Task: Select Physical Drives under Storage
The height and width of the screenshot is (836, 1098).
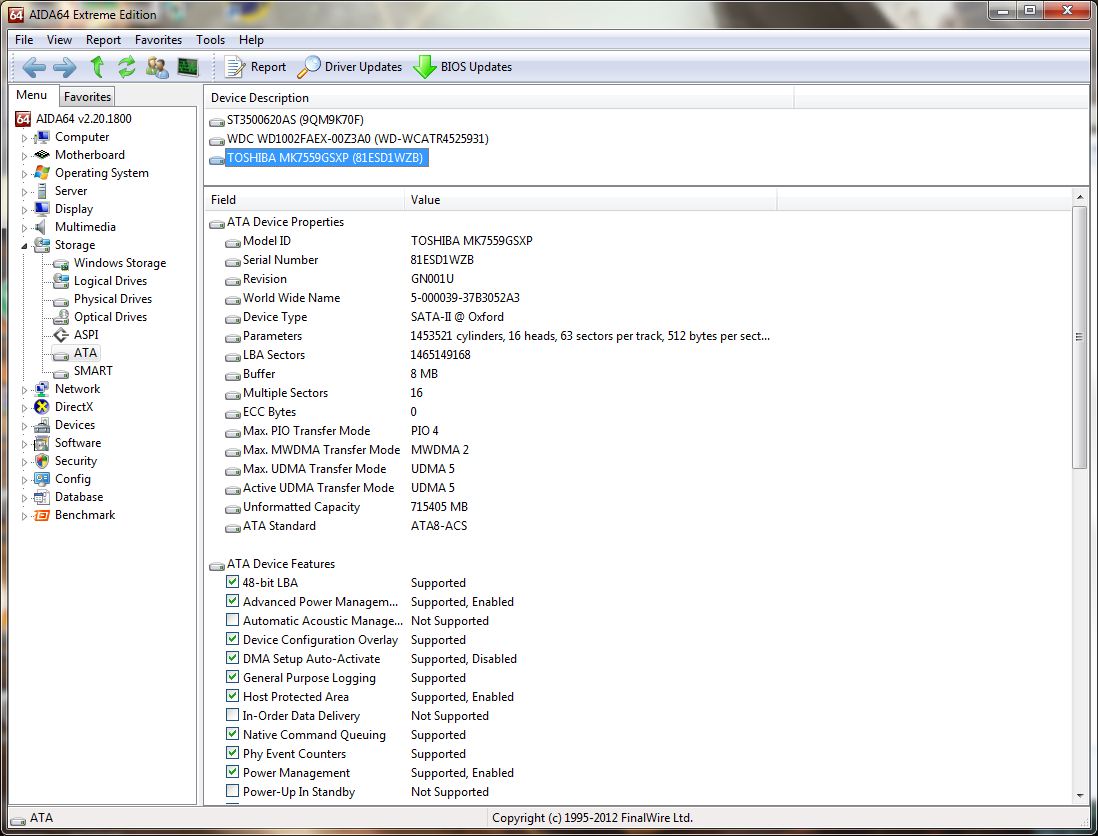Action: click(x=112, y=299)
